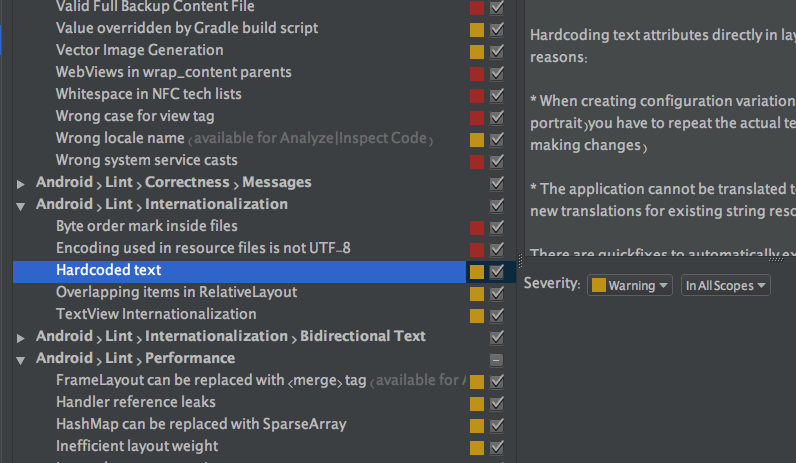
Task: Toggle checkbox for Overlapping items in RelativeLayout
Action: pos(497,293)
